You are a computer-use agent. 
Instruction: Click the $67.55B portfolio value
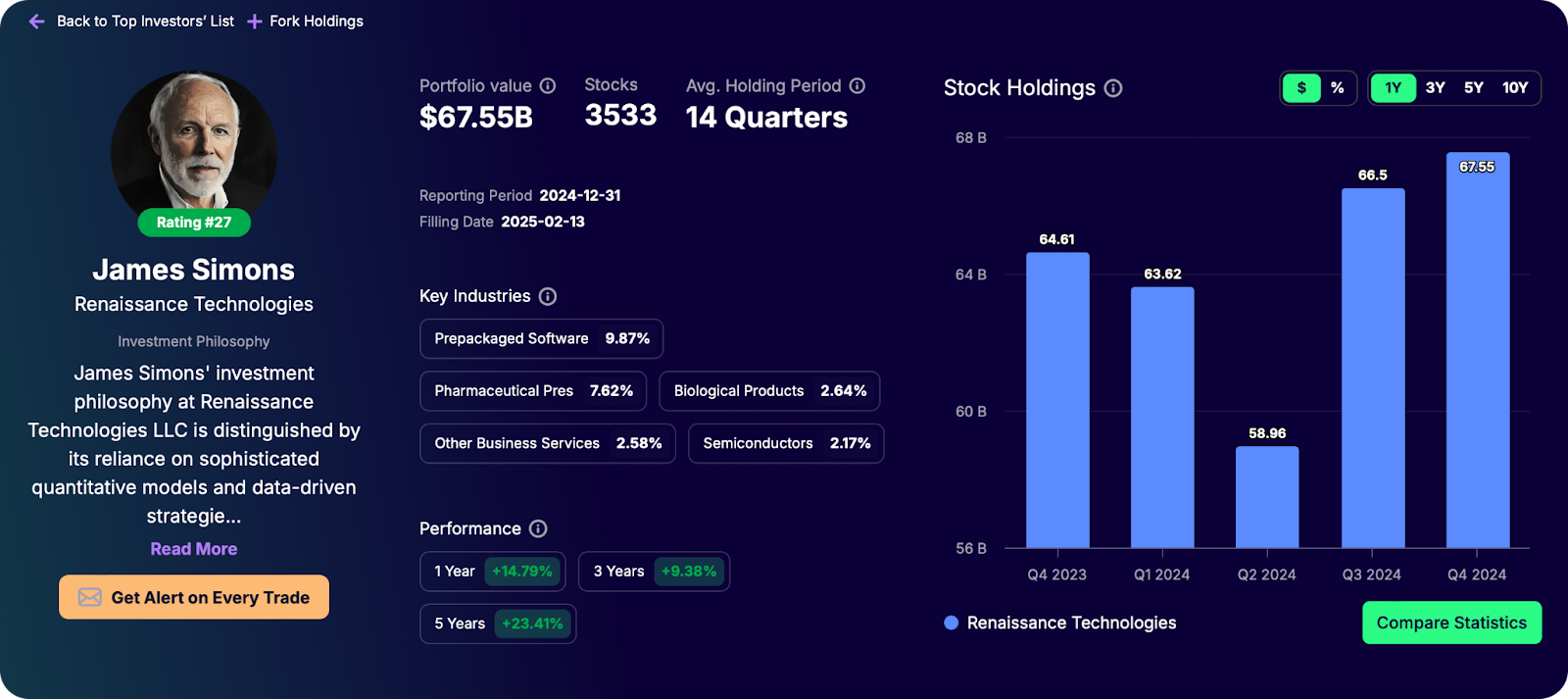click(476, 118)
